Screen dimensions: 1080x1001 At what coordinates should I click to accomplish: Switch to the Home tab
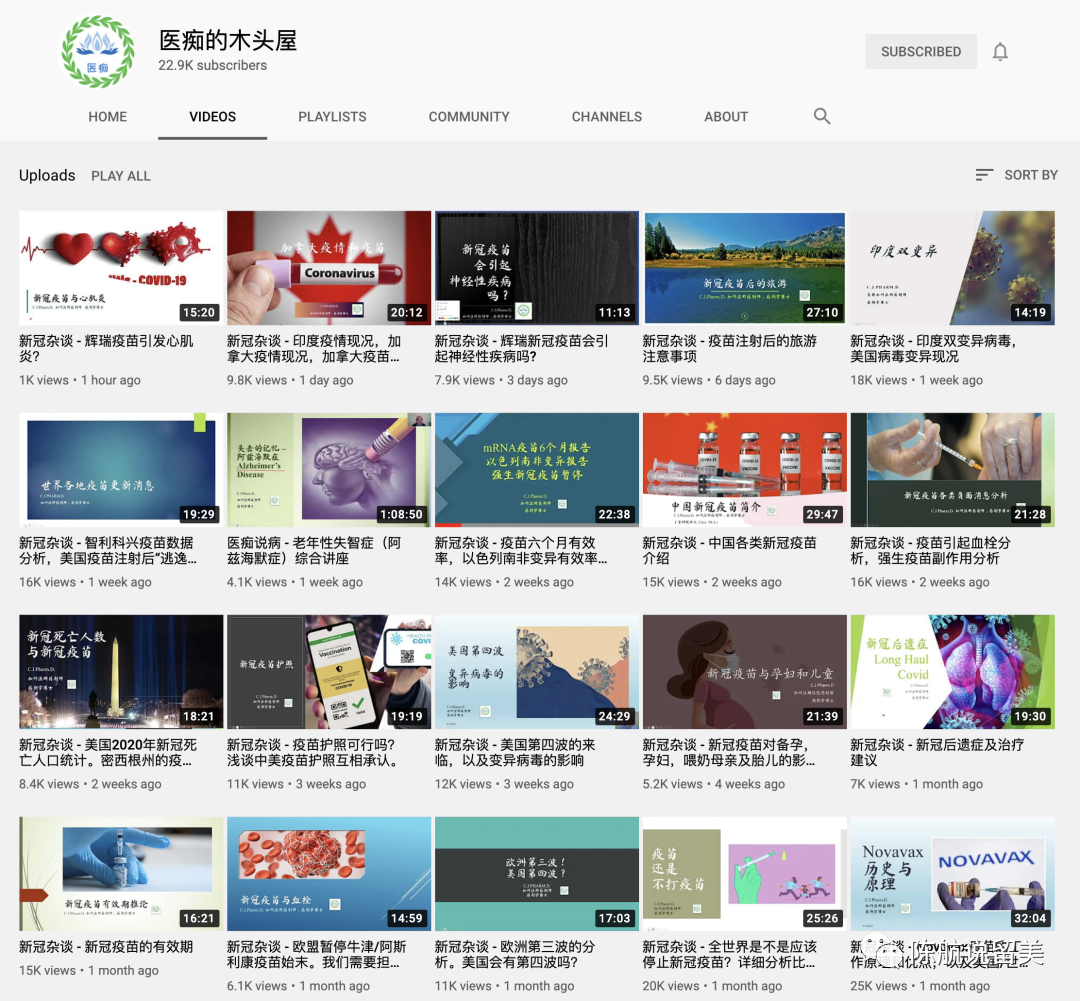(x=107, y=116)
